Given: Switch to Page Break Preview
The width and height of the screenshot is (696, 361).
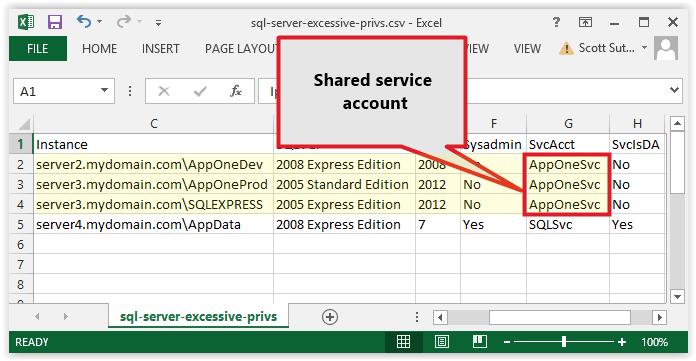Looking at the screenshot, I should 479,341.
